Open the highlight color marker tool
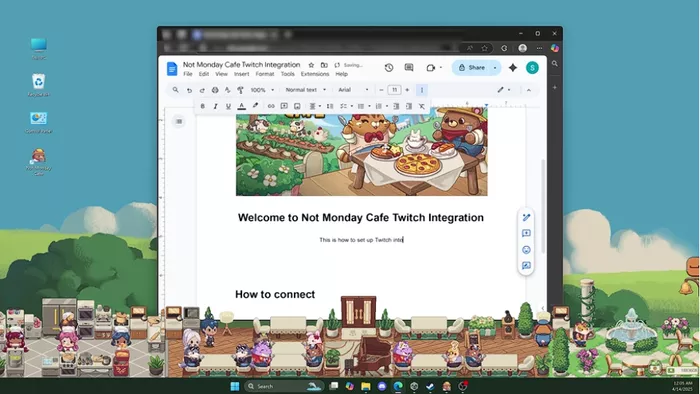Screen dimensions: 700x394 (x=255, y=106)
